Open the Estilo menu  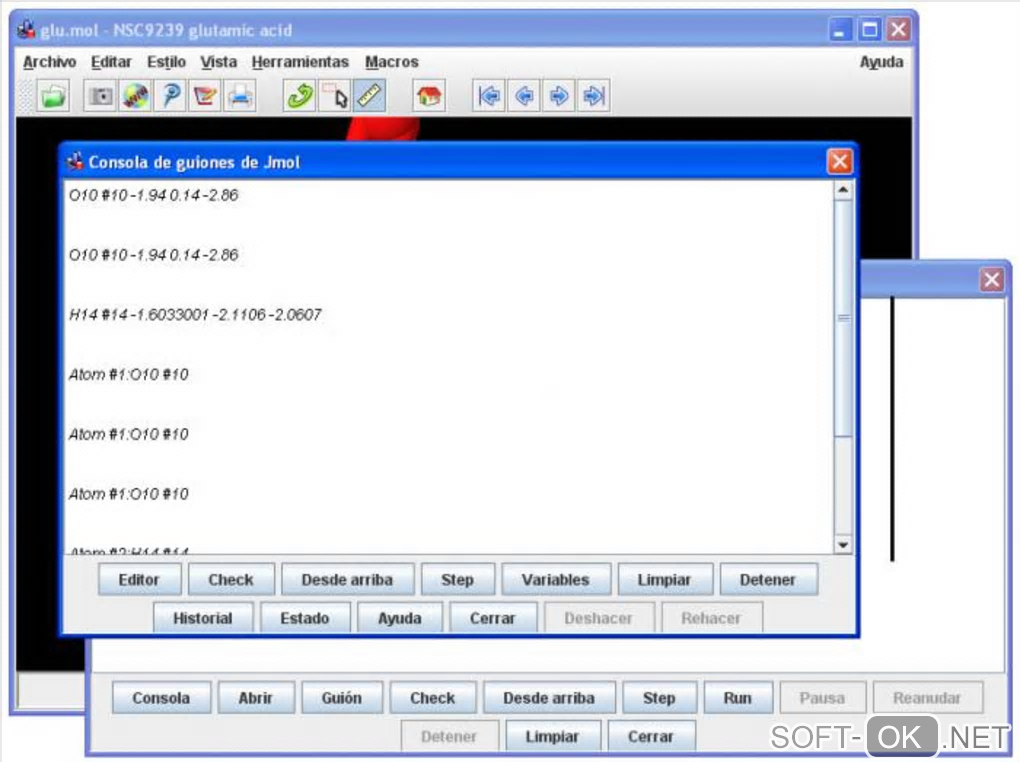click(x=166, y=62)
